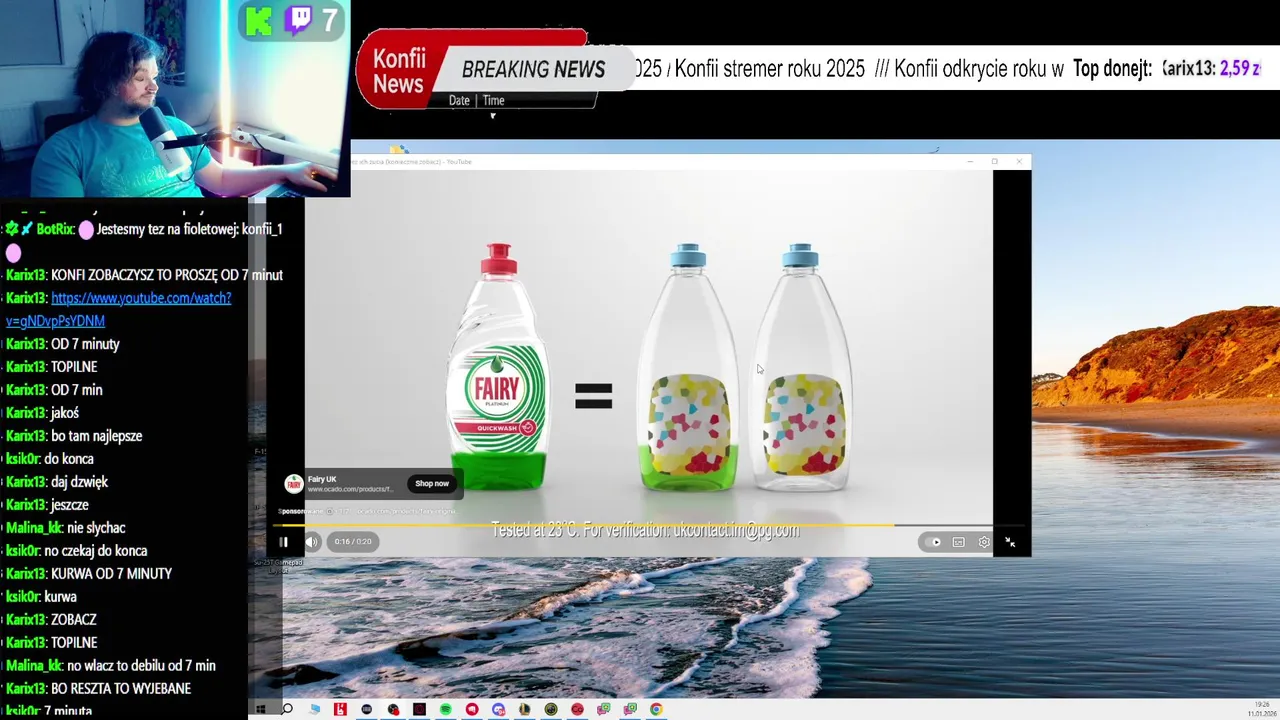Open Google Chrome from the taskbar
1280x720 pixels.
[x=656, y=709]
